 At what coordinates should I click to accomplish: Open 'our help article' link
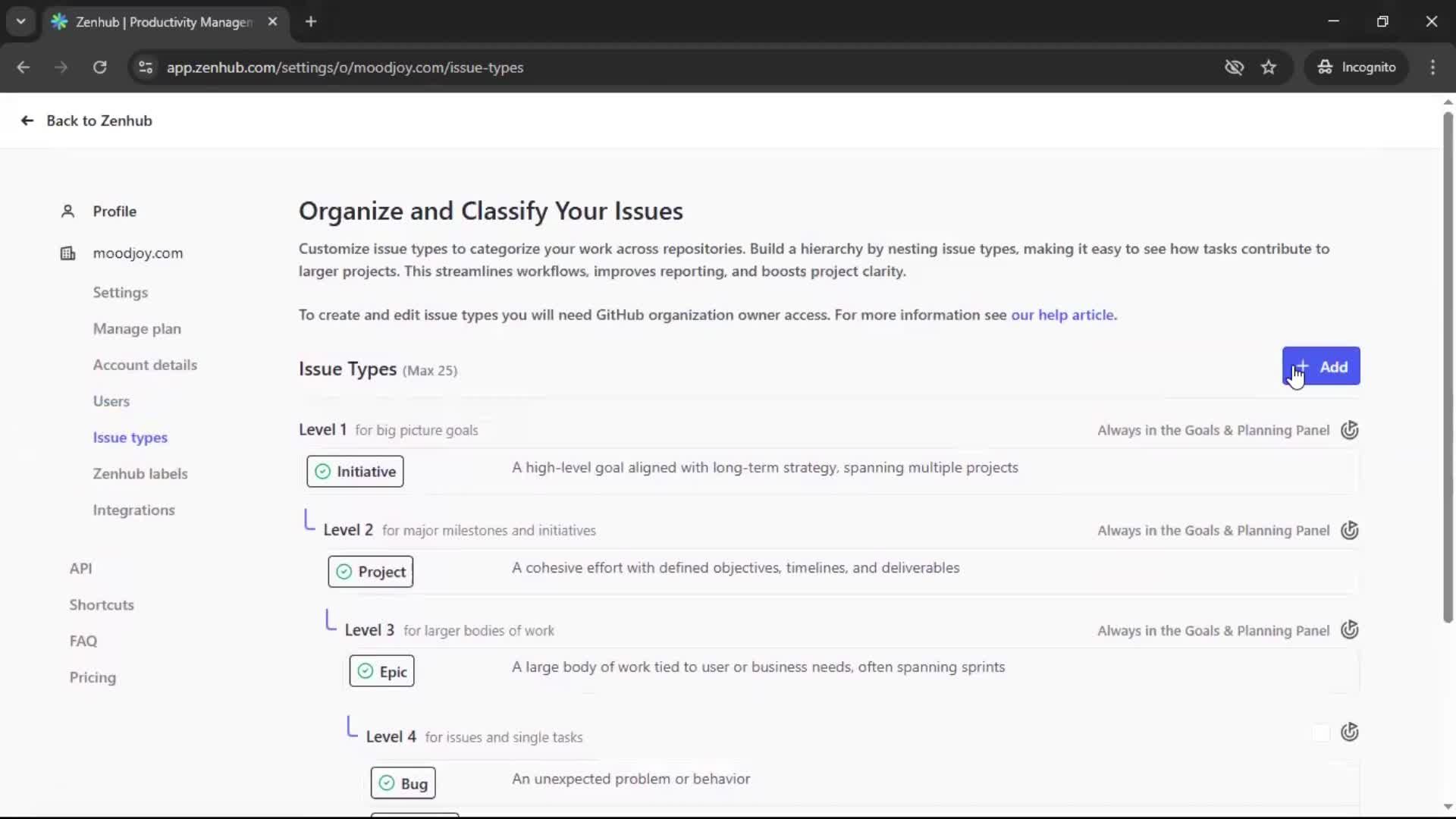point(1062,315)
